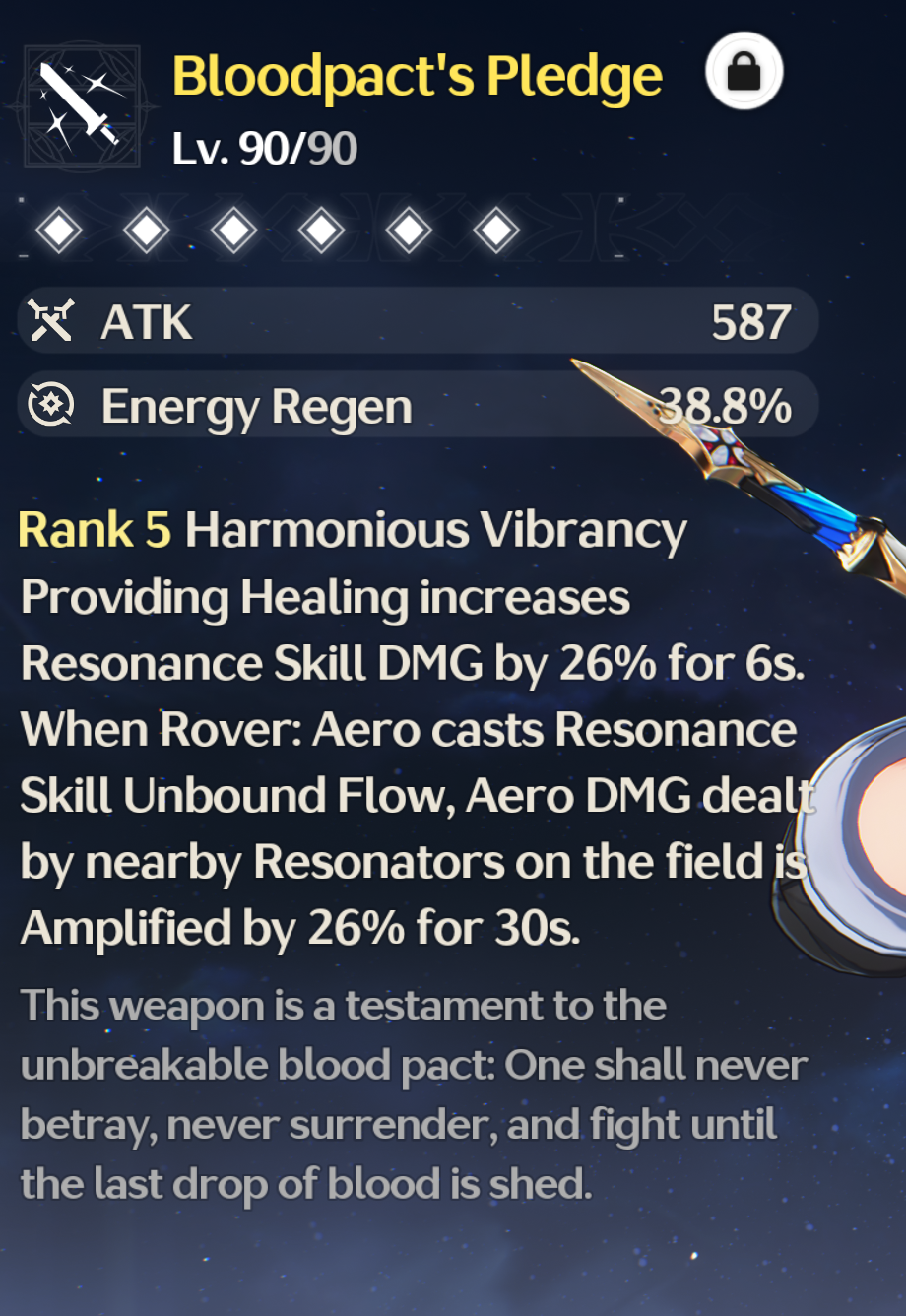Select the fifth rank diamond

409,231
